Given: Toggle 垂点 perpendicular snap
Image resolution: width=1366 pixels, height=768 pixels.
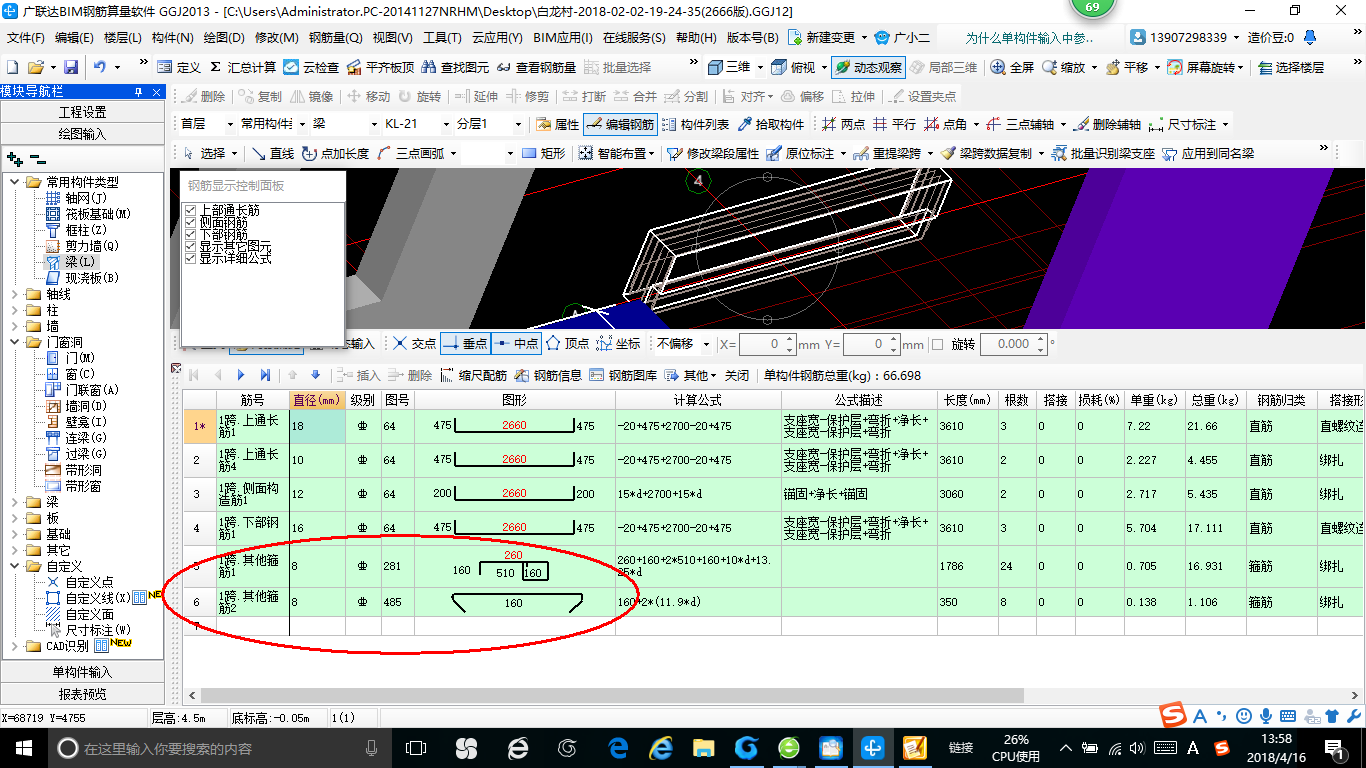Looking at the screenshot, I should (x=465, y=344).
